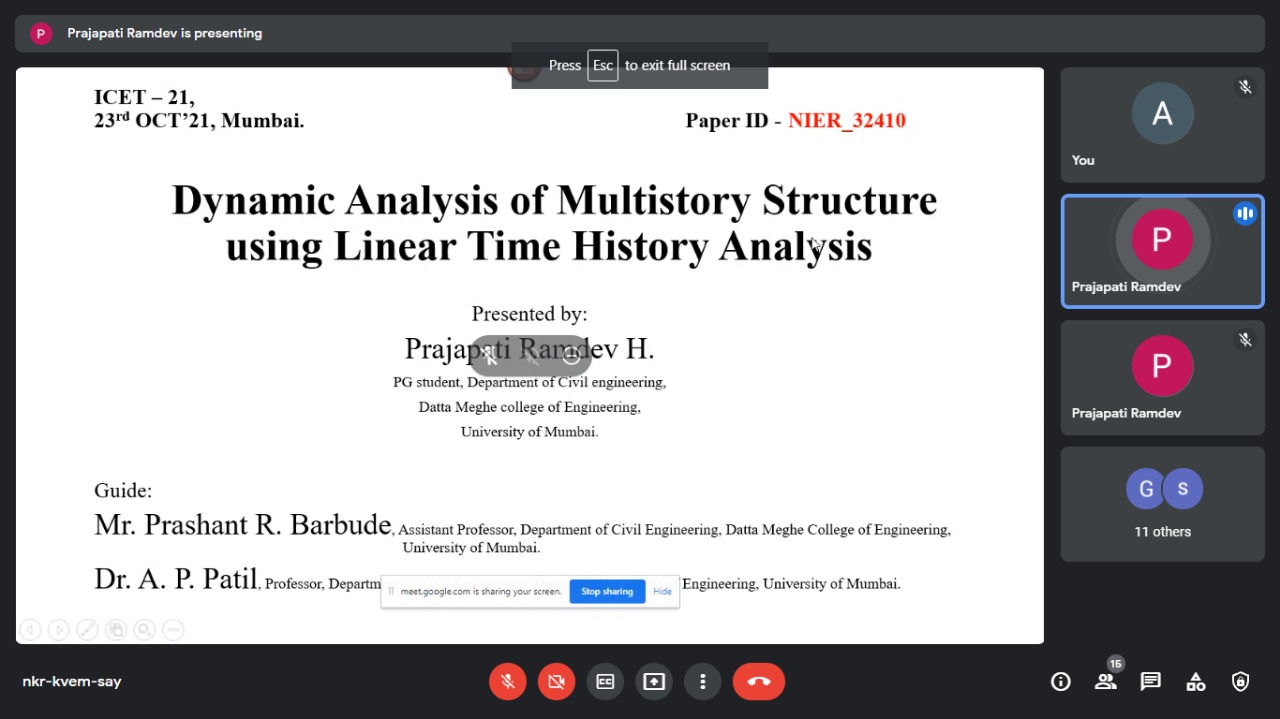Viewport: 1280px width, 719px height.
Task: Open the meeting details info icon
Action: [x=1061, y=682]
